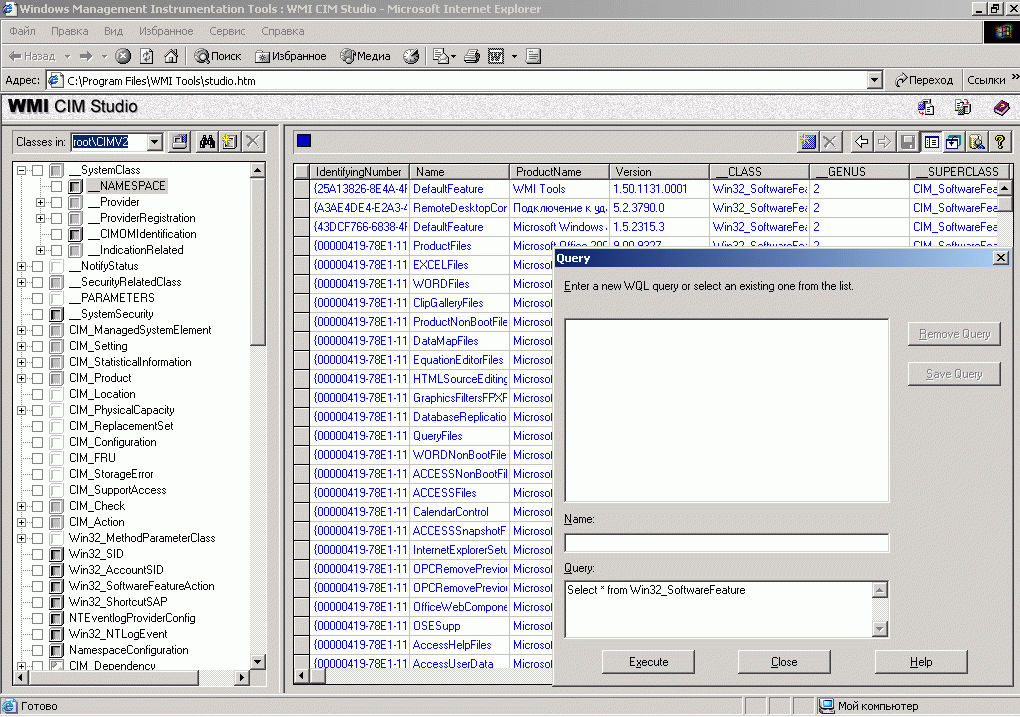Click the IE Home icon
This screenshot has height=717, width=1020.
171,57
